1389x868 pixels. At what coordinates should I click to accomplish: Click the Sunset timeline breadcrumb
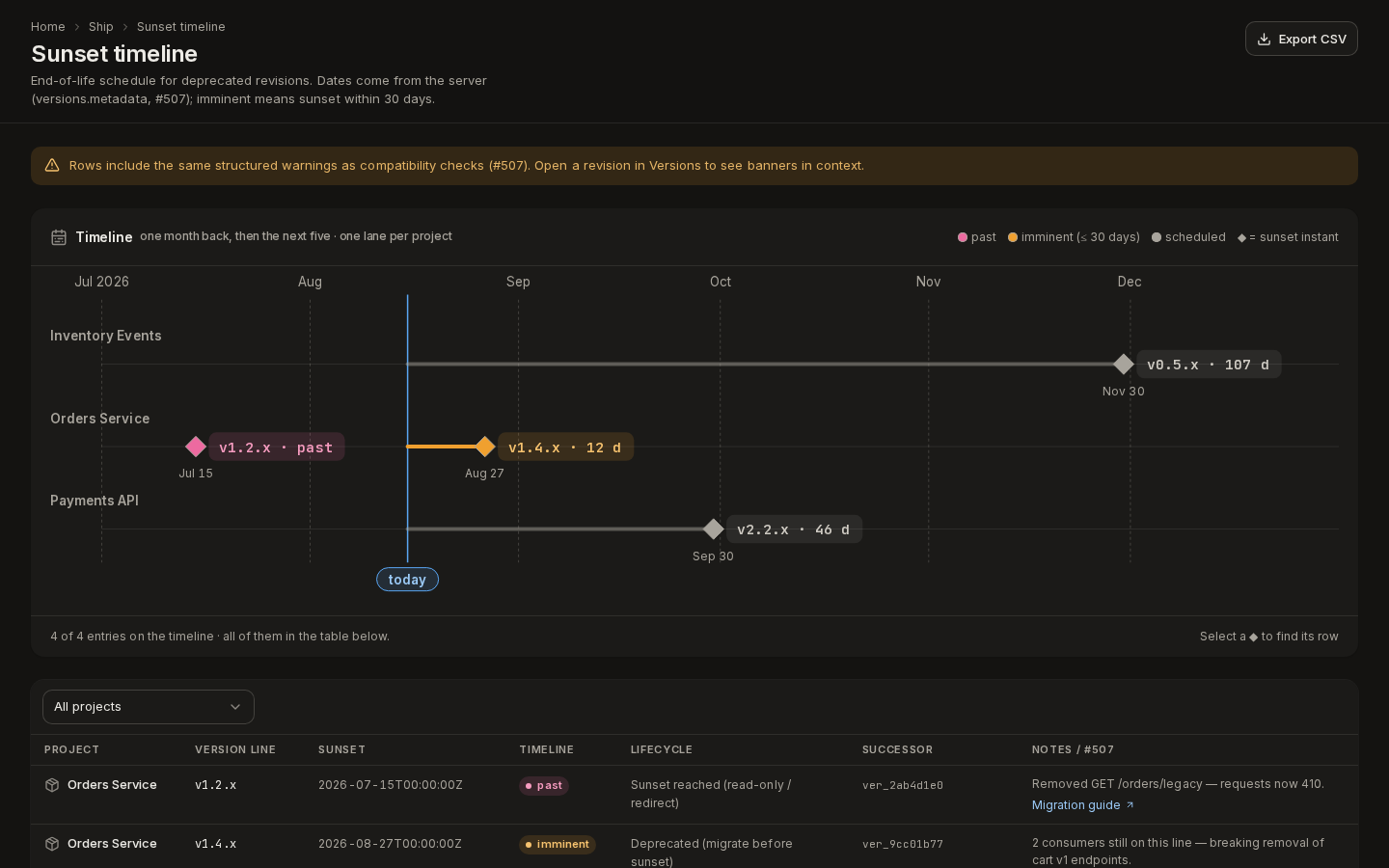click(181, 27)
